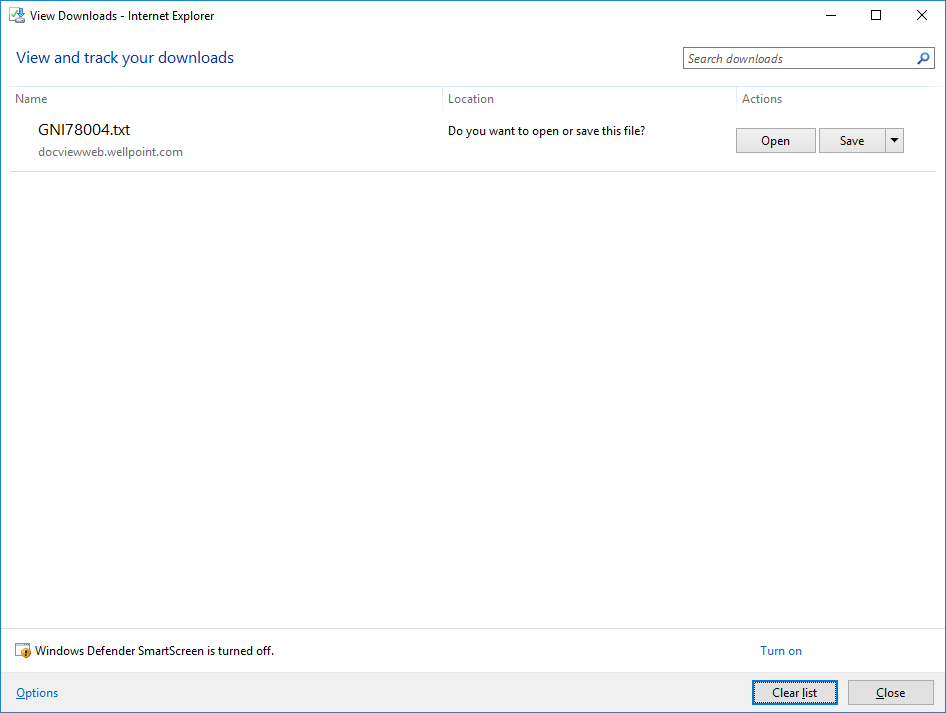Click the Actions column header
Screen dimensions: 946x713
point(761,98)
